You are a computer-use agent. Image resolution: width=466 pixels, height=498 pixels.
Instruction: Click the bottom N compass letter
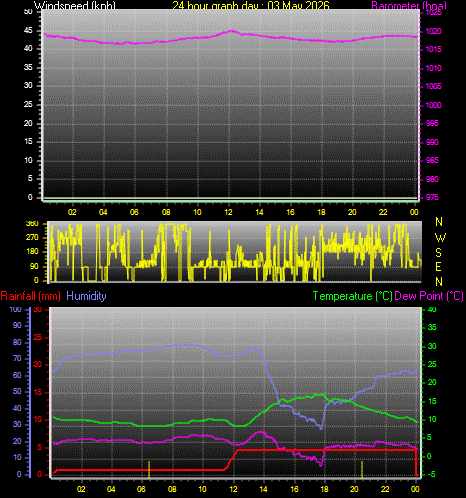(439, 282)
